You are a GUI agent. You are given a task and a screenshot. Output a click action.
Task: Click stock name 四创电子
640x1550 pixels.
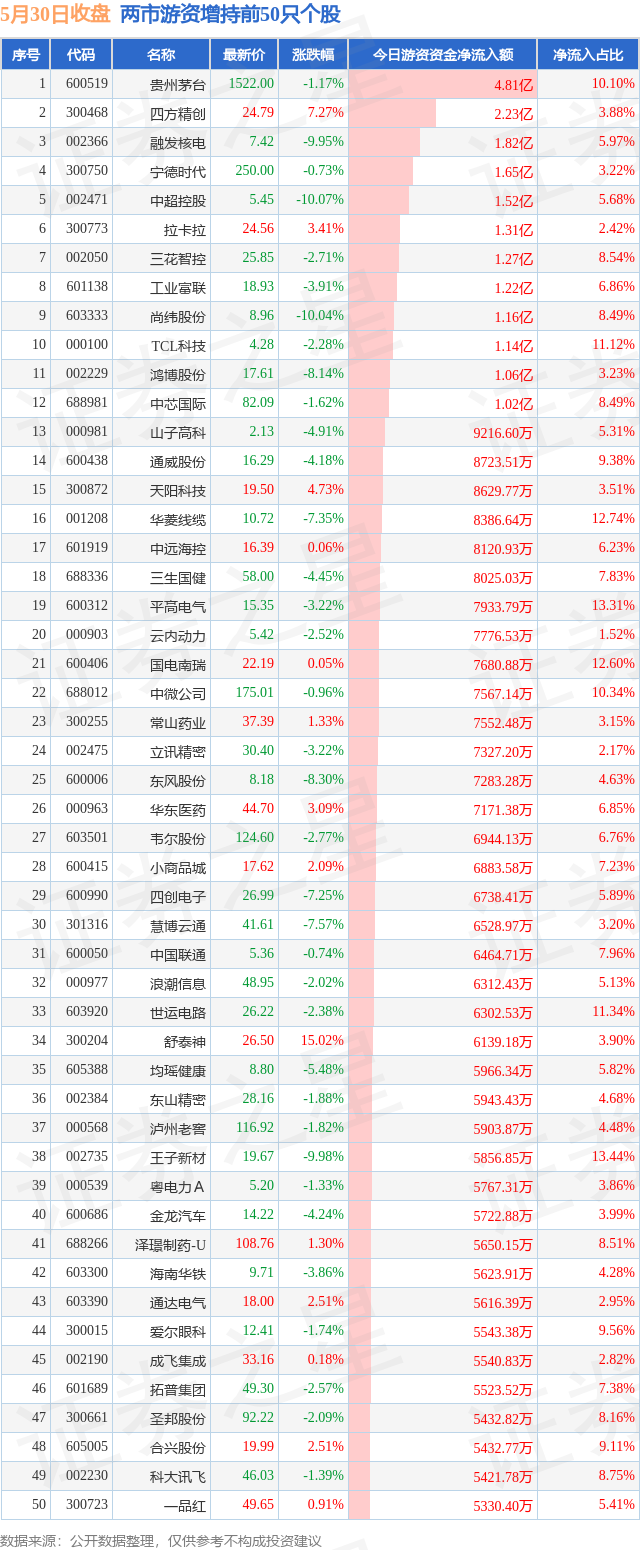tap(178, 897)
